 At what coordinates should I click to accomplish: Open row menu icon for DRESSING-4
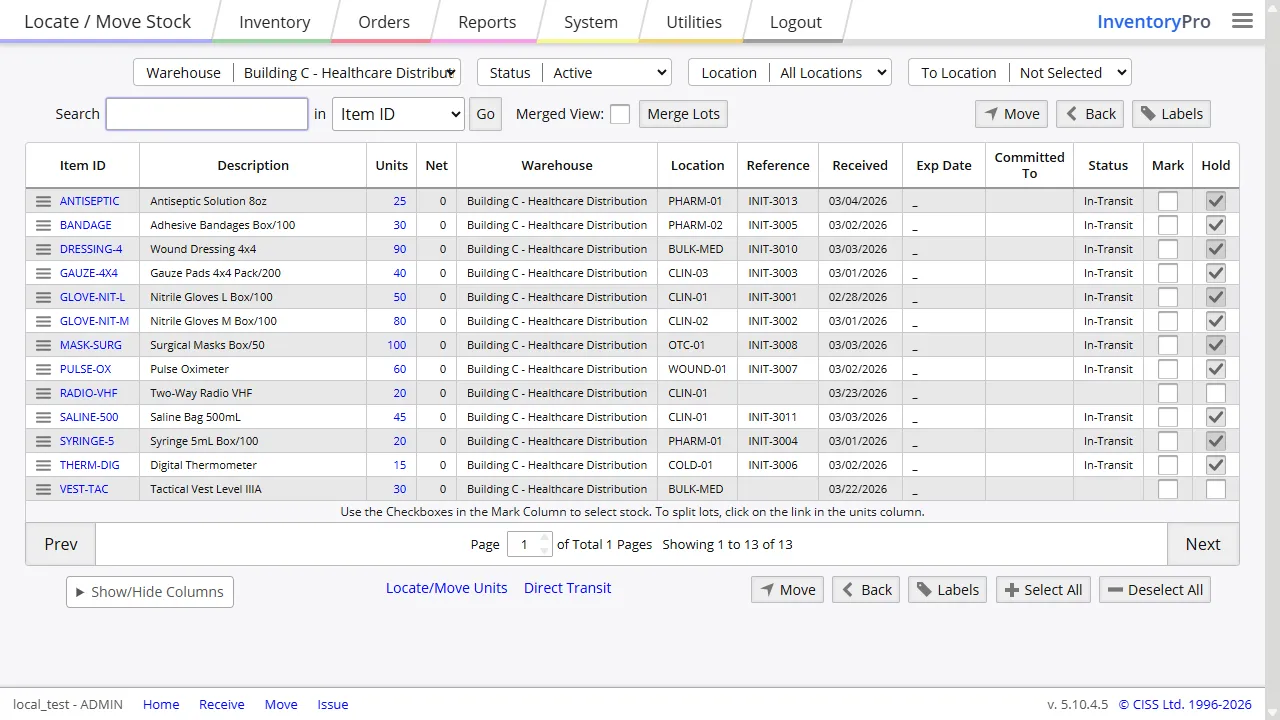pos(43,249)
